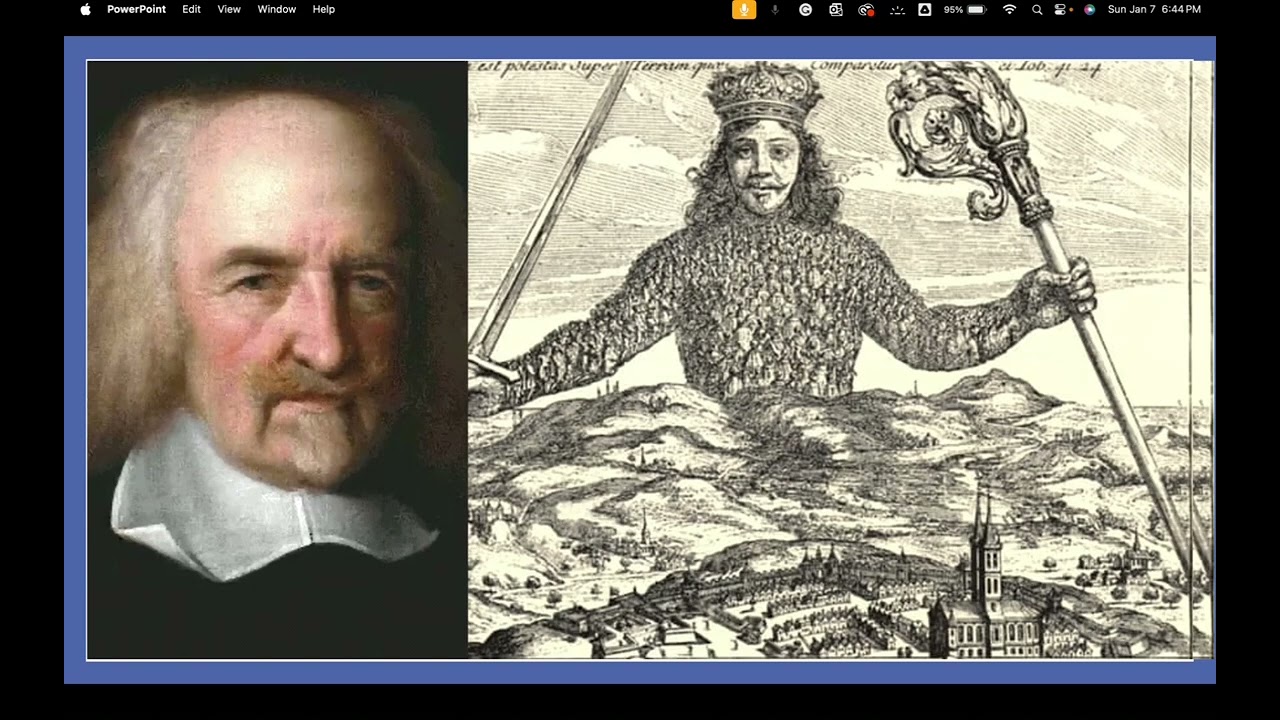Viewport: 1280px width, 720px height.
Task: Open the Wi-Fi status menu
Action: pos(1009,9)
